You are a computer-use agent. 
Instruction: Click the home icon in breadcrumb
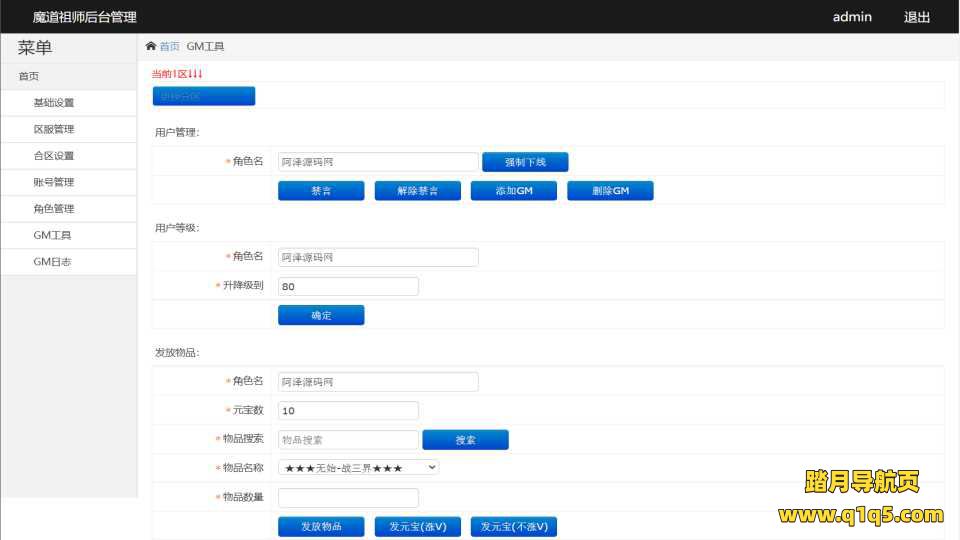point(151,46)
